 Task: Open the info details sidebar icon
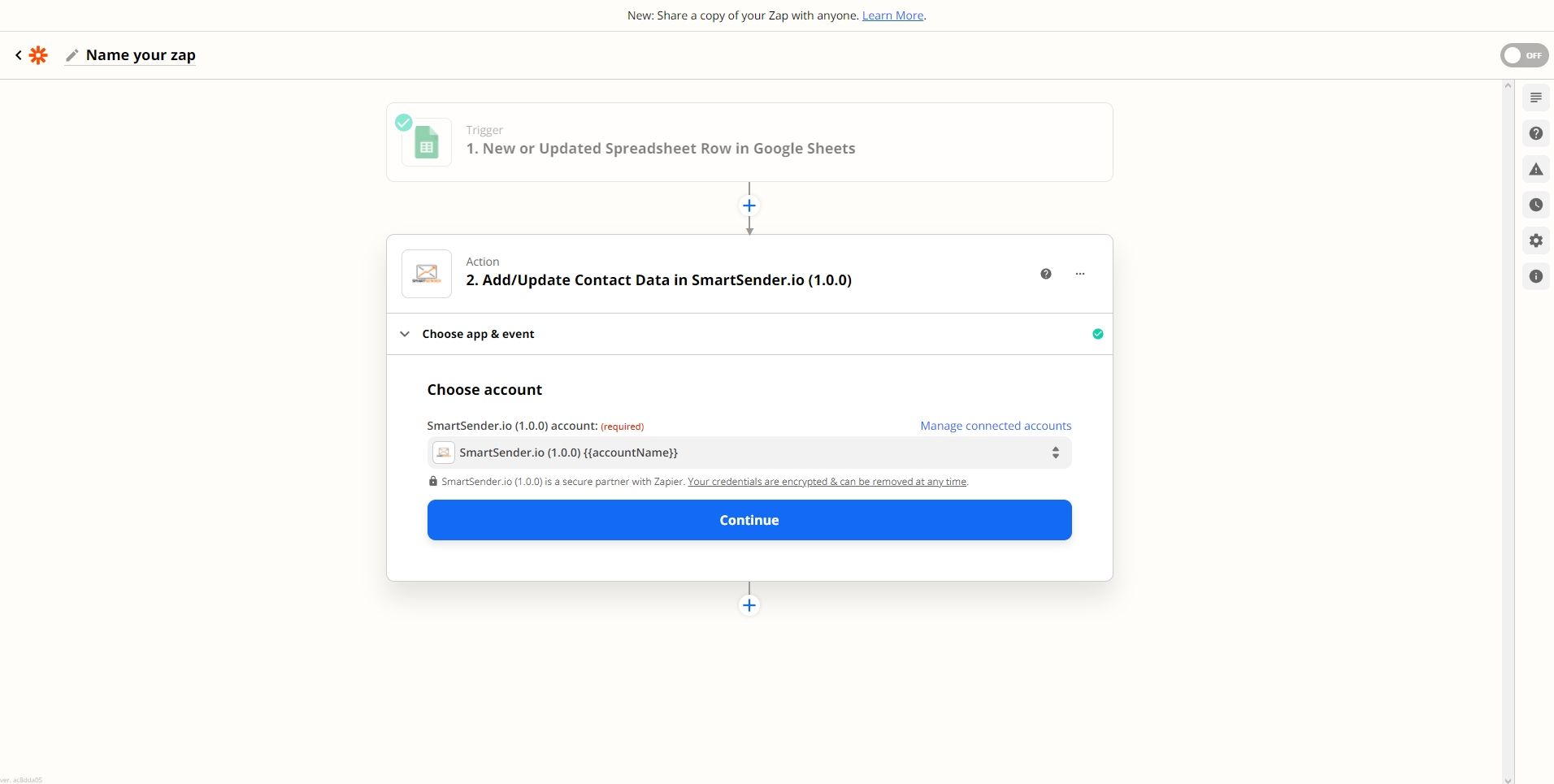(x=1535, y=276)
